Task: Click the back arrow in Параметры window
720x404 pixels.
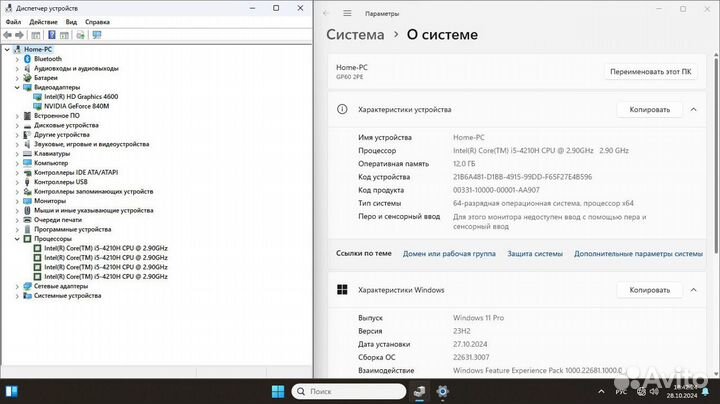Action: coord(326,13)
